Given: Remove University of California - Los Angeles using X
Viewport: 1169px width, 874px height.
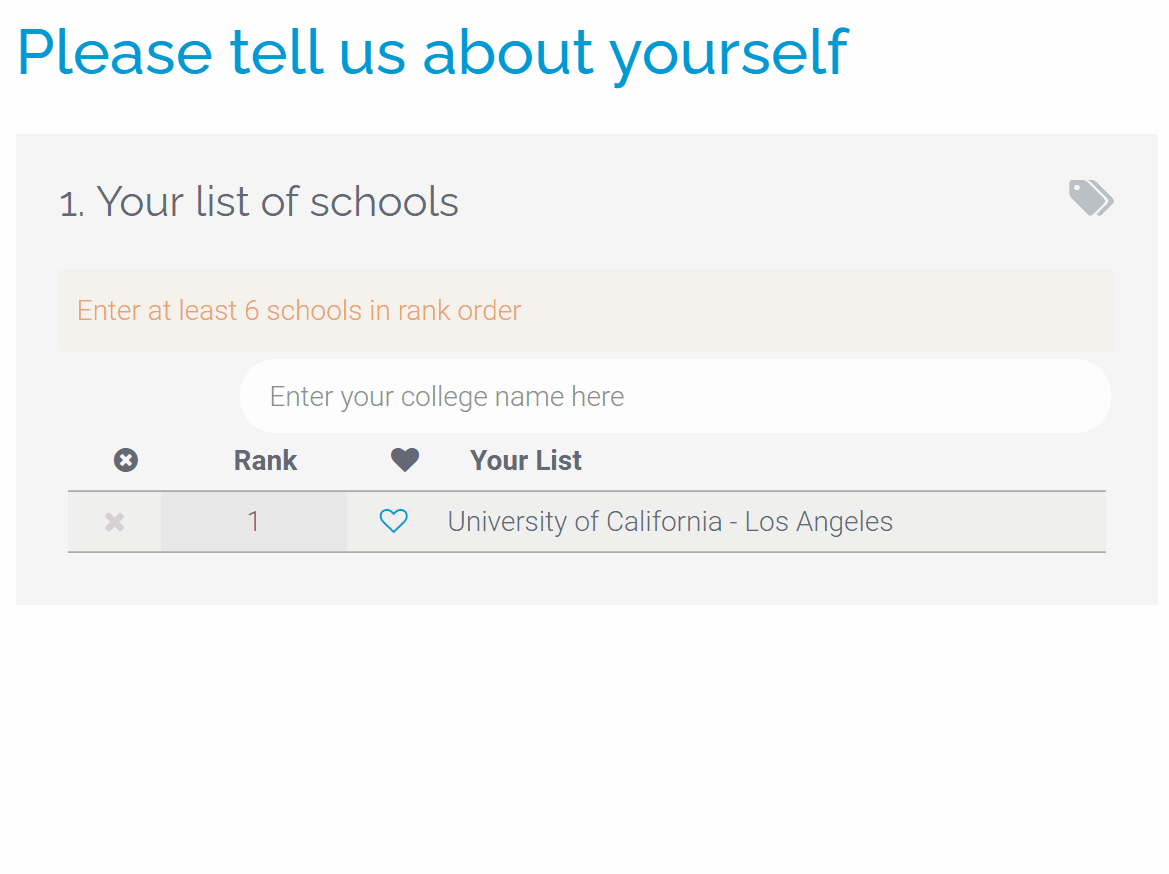Looking at the screenshot, I should click(113, 521).
